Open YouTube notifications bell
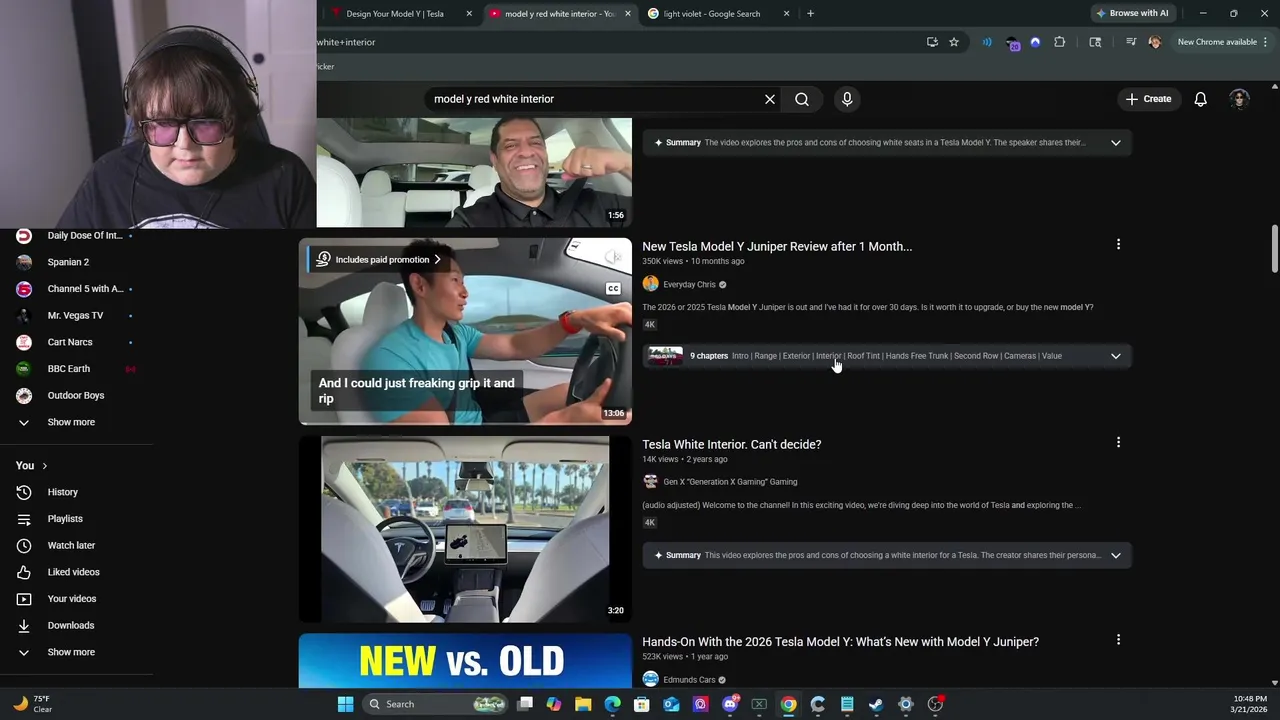 click(1200, 99)
